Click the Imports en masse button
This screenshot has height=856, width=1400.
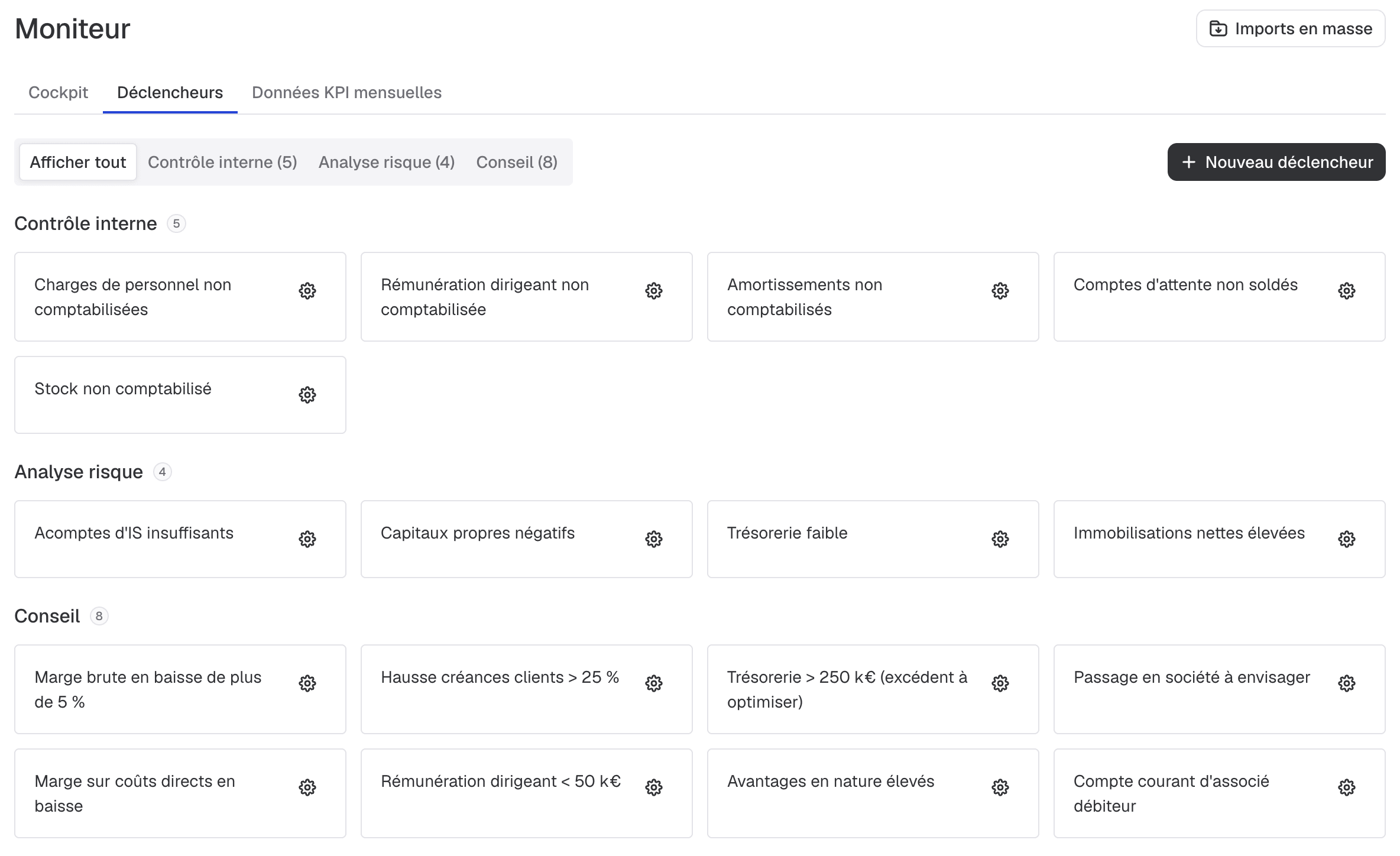pyautogui.click(x=1291, y=28)
